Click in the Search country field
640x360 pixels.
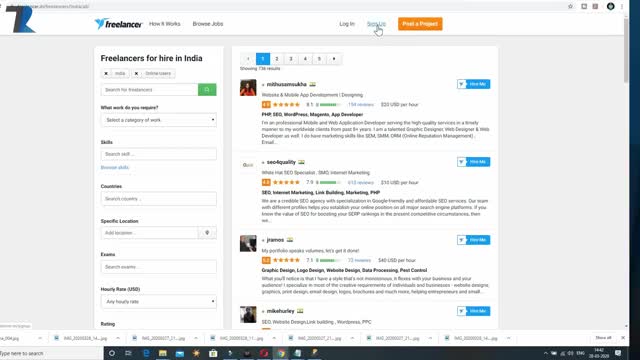[159, 199]
